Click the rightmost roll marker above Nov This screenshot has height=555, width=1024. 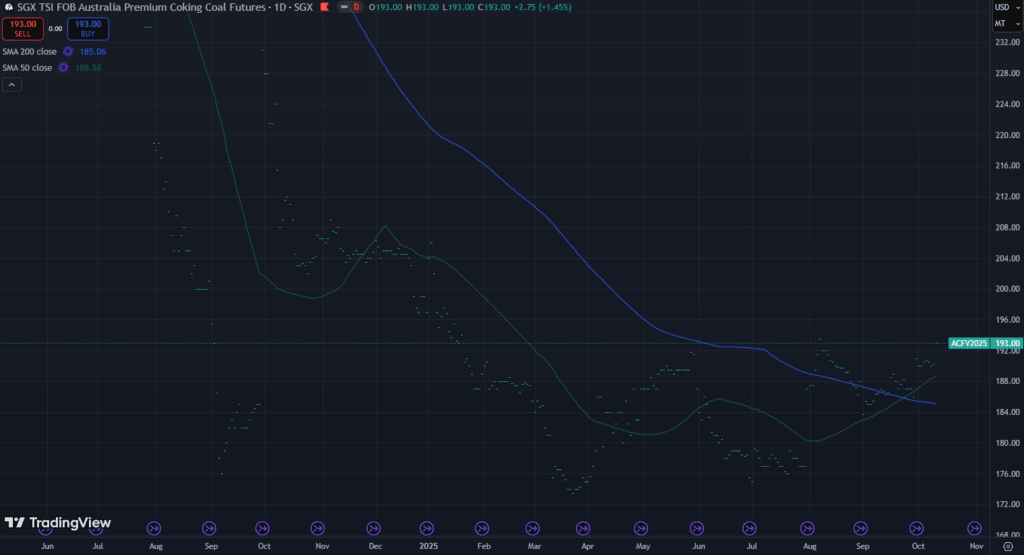pyautogui.click(x=973, y=528)
